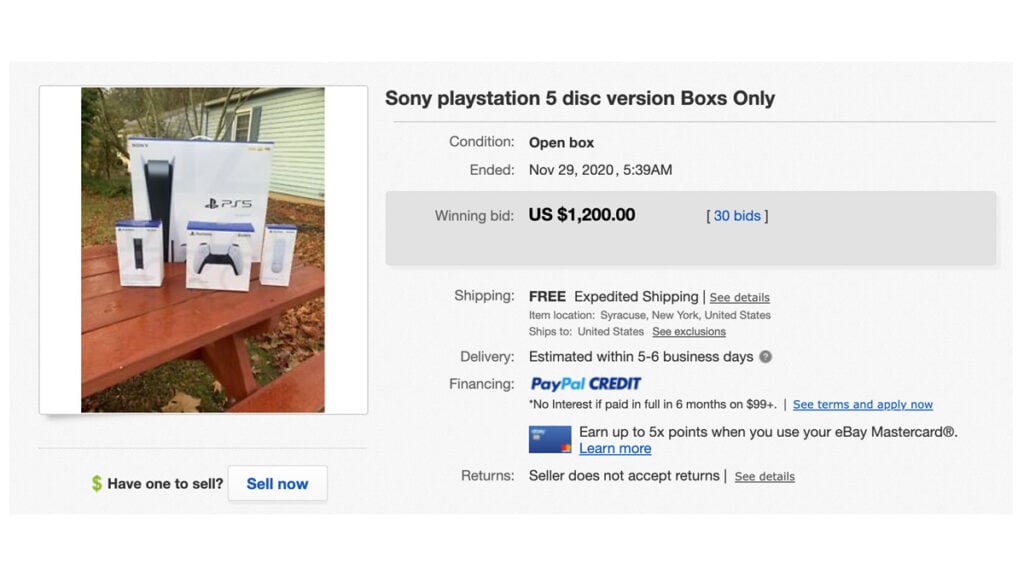Click the delivery estimate help question-mark icon

765,357
